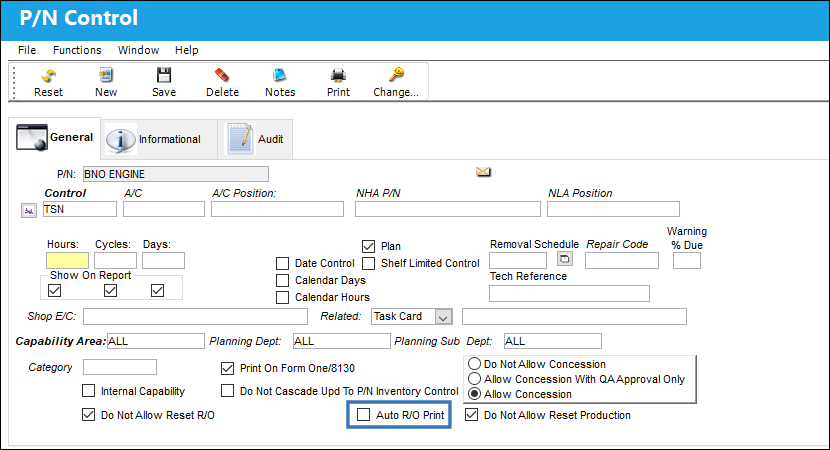Click the A/C input field

(x=164, y=209)
